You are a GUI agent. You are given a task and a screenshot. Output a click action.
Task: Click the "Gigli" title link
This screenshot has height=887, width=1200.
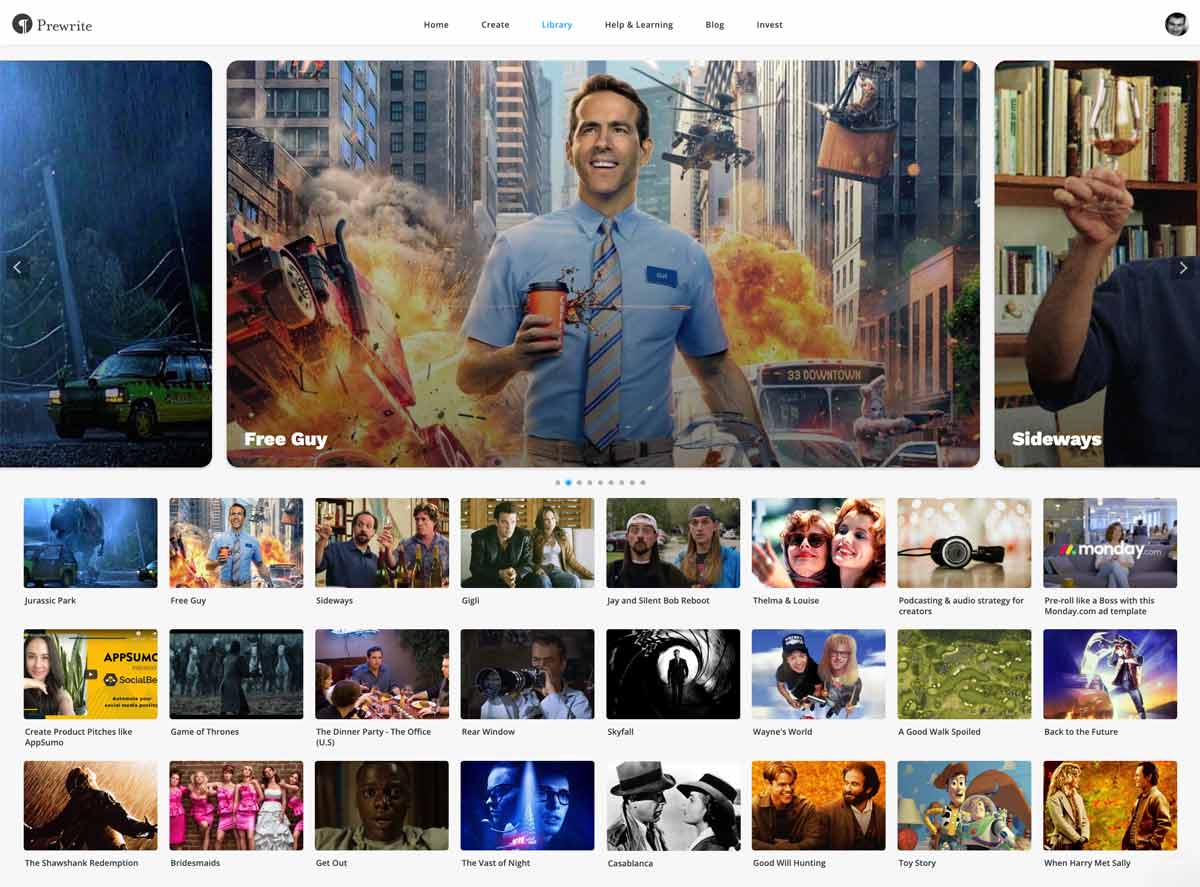click(471, 601)
